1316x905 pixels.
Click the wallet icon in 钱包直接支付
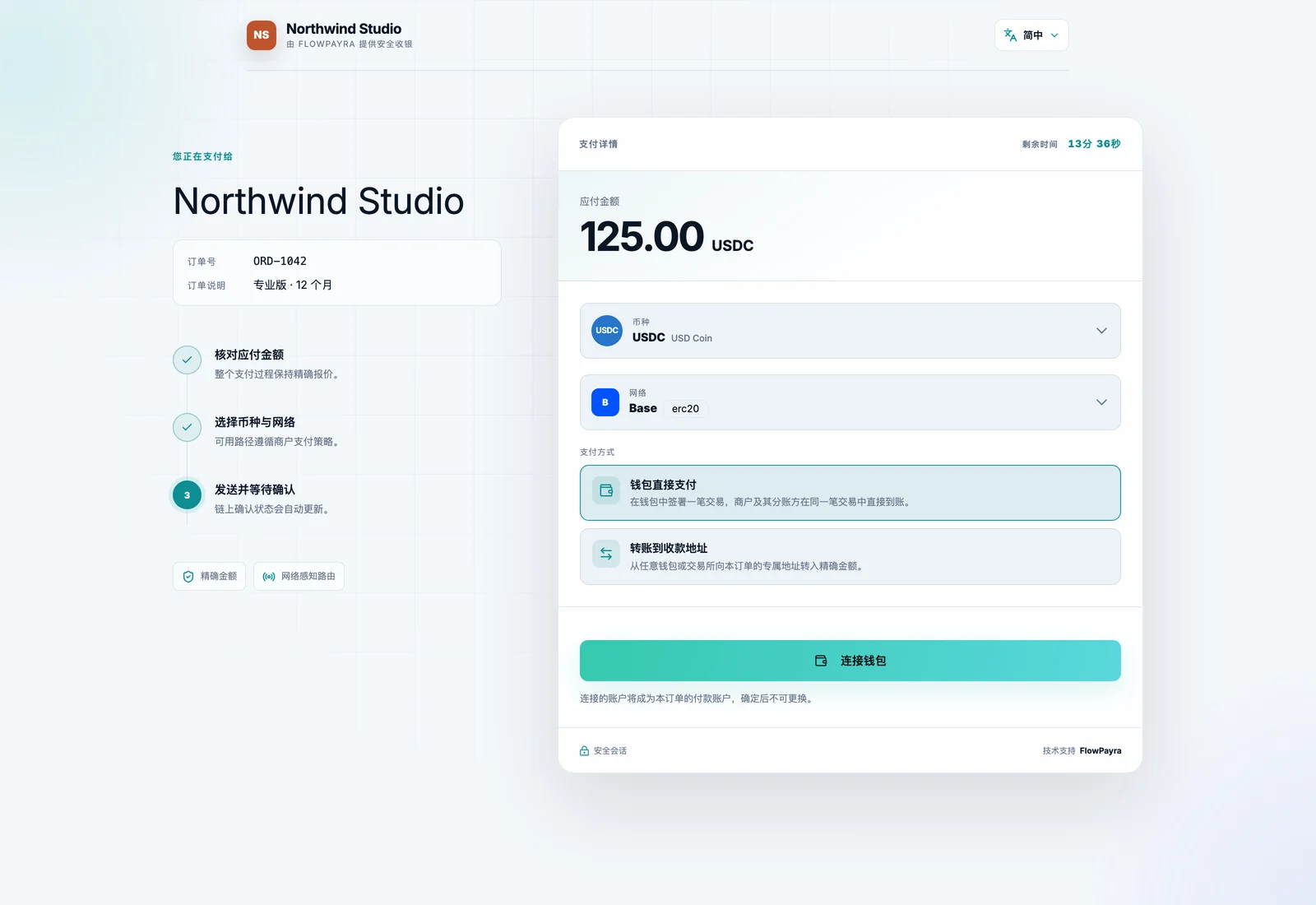pyautogui.click(x=606, y=490)
